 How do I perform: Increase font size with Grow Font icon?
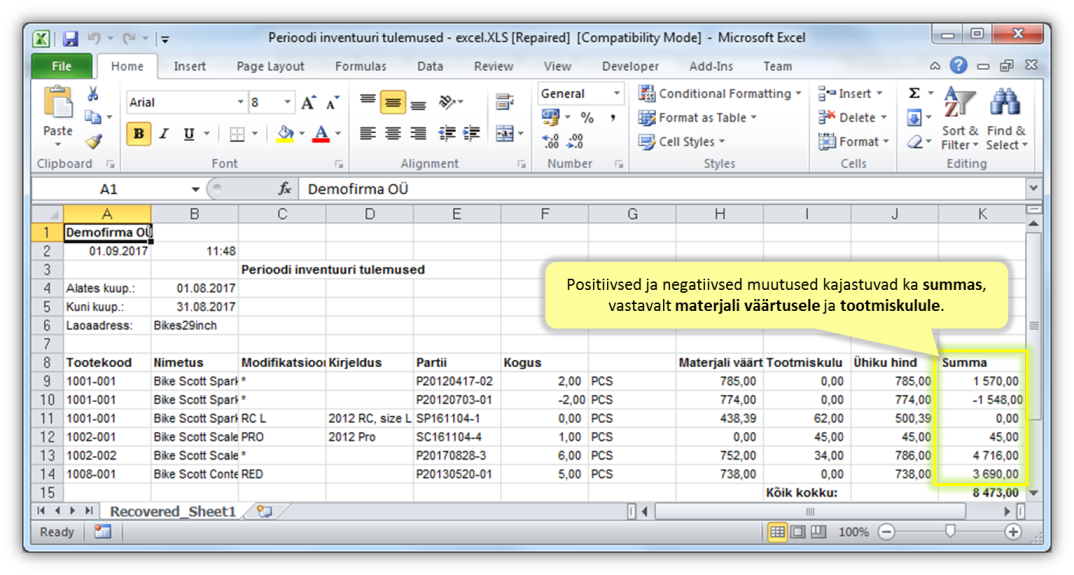tap(308, 103)
